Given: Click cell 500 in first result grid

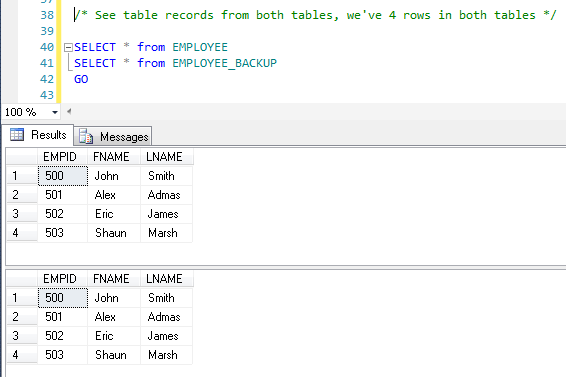Looking at the screenshot, I should coord(63,176).
